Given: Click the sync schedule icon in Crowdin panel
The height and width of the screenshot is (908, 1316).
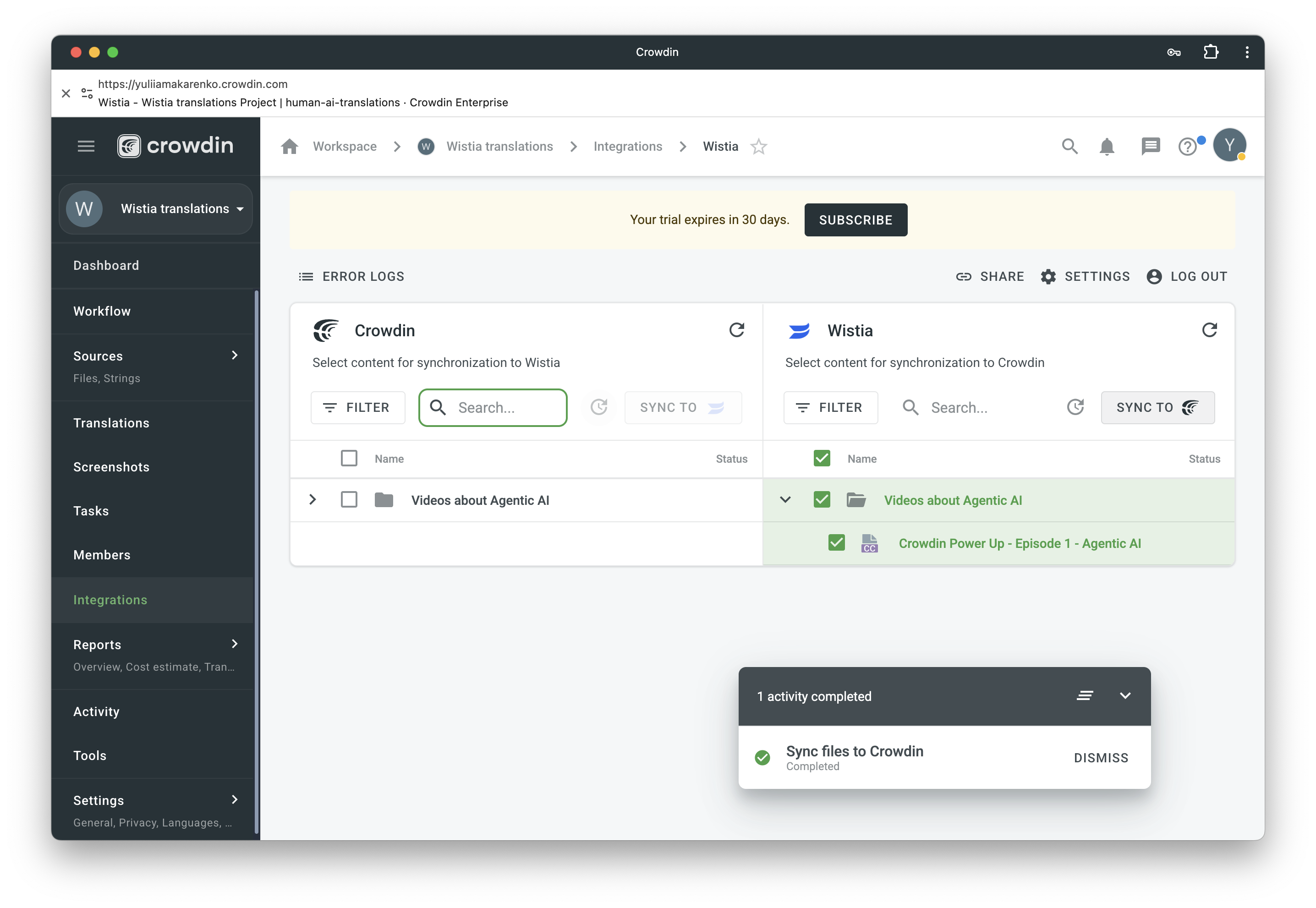Looking at the screenshot, I should [599, 407].
